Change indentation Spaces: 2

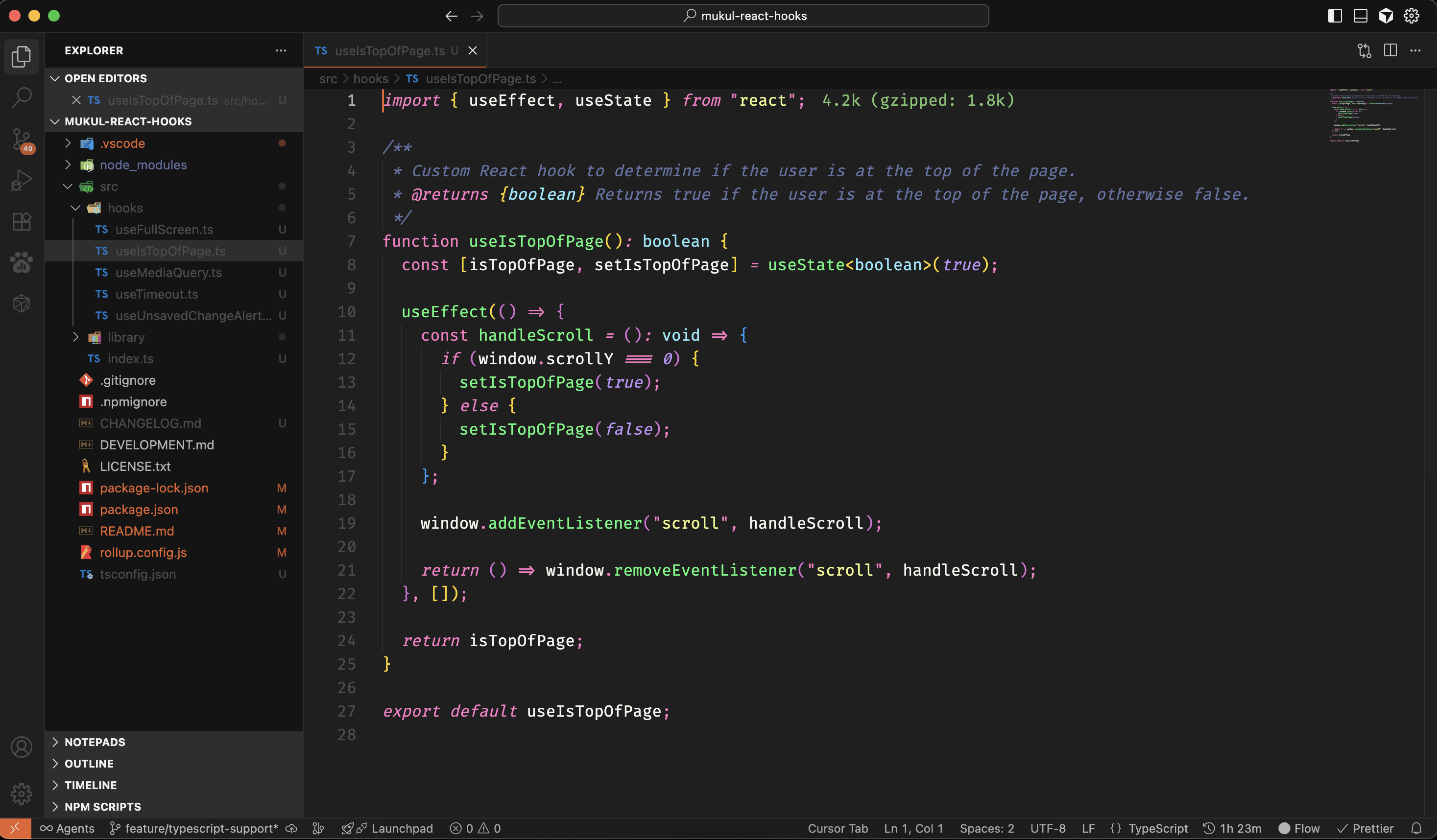point(986,829)
